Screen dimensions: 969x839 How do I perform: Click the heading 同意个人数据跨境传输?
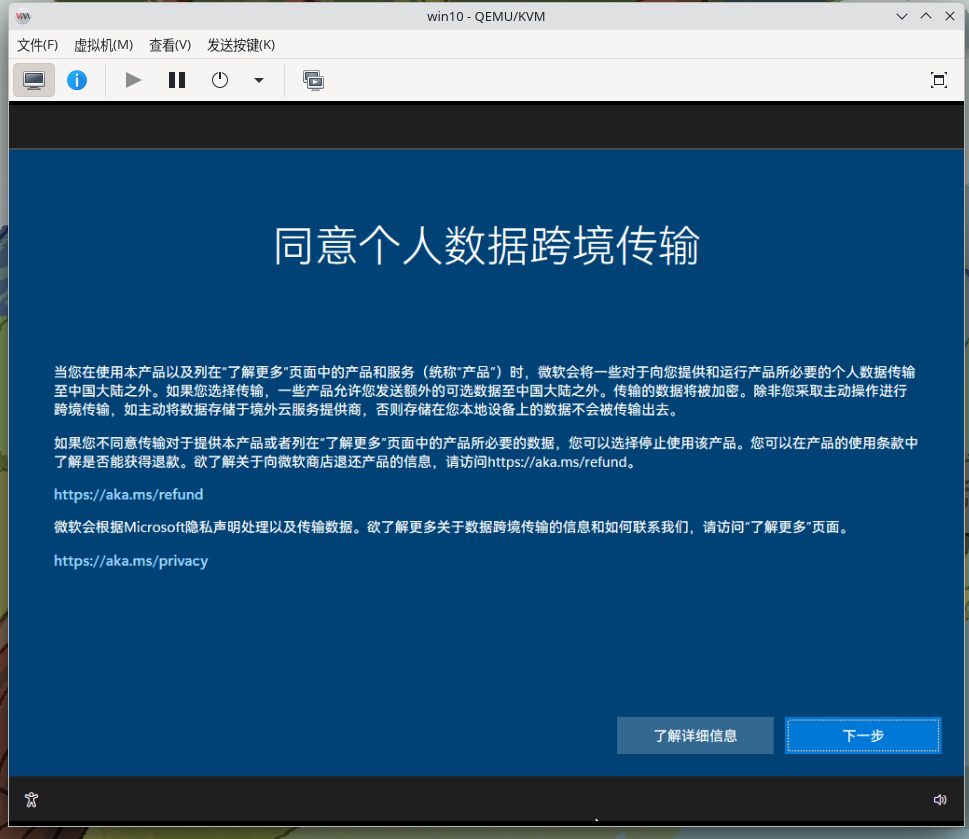tap(487, 246)
